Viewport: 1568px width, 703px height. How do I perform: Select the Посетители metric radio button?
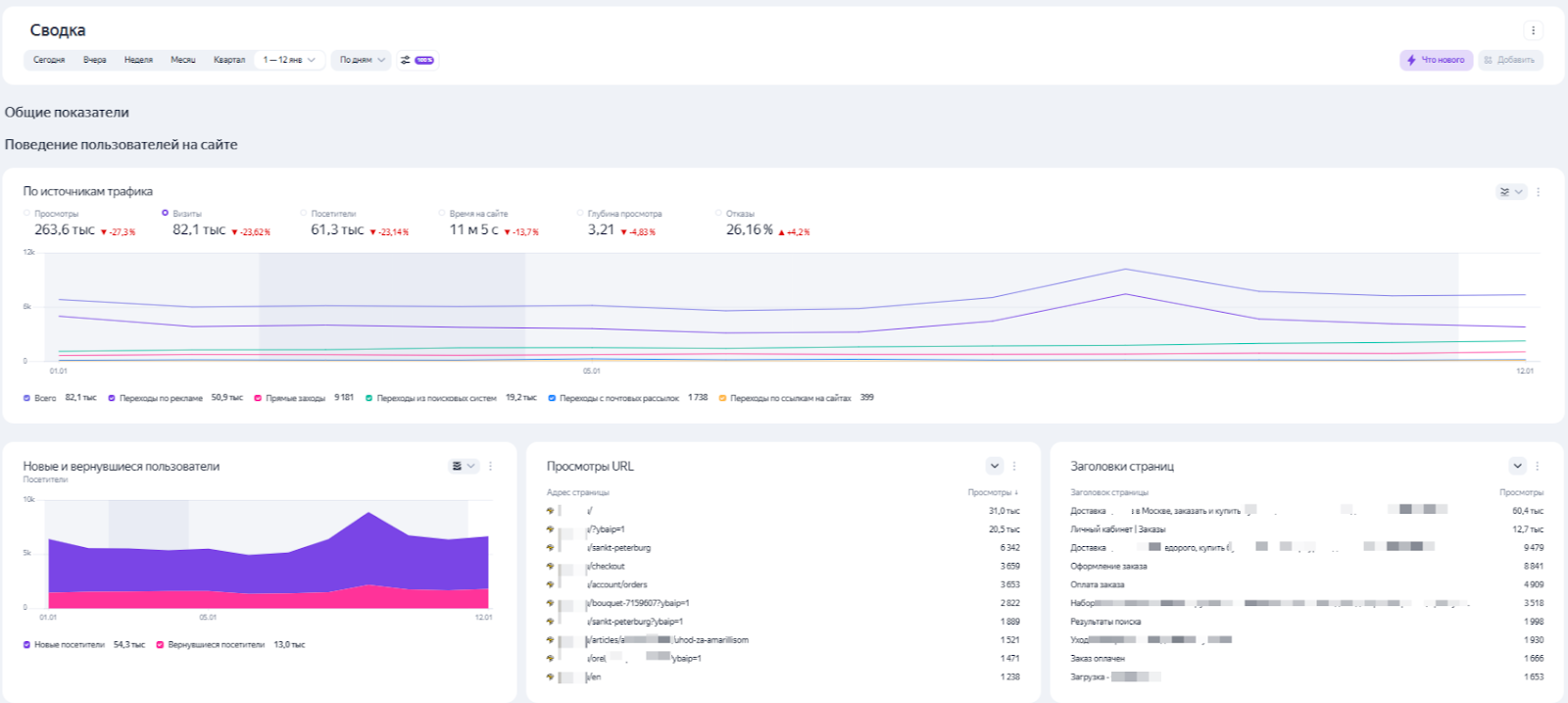click(x=304, y=213)
